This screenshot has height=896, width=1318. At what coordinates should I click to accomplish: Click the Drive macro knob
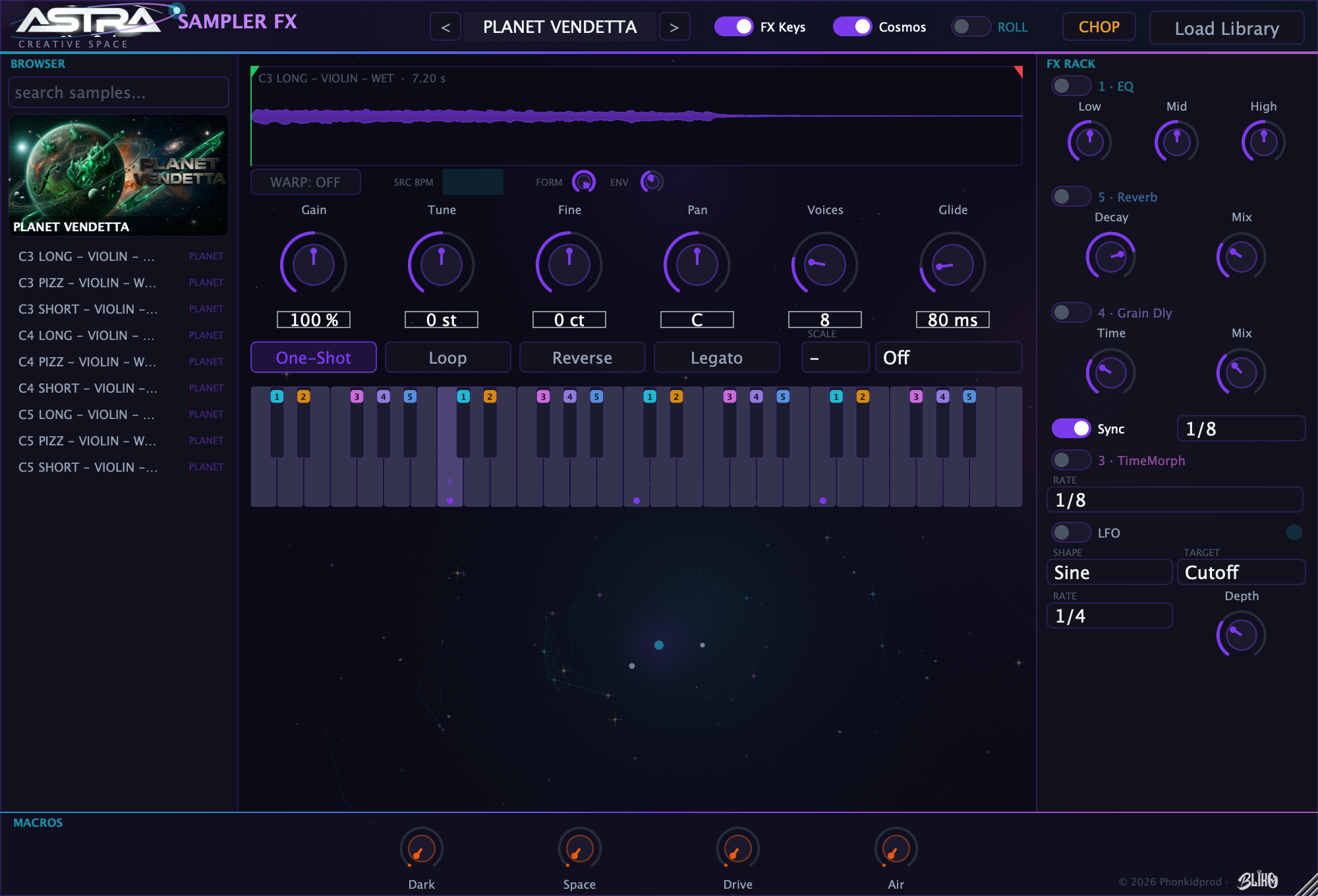(738, 849)
